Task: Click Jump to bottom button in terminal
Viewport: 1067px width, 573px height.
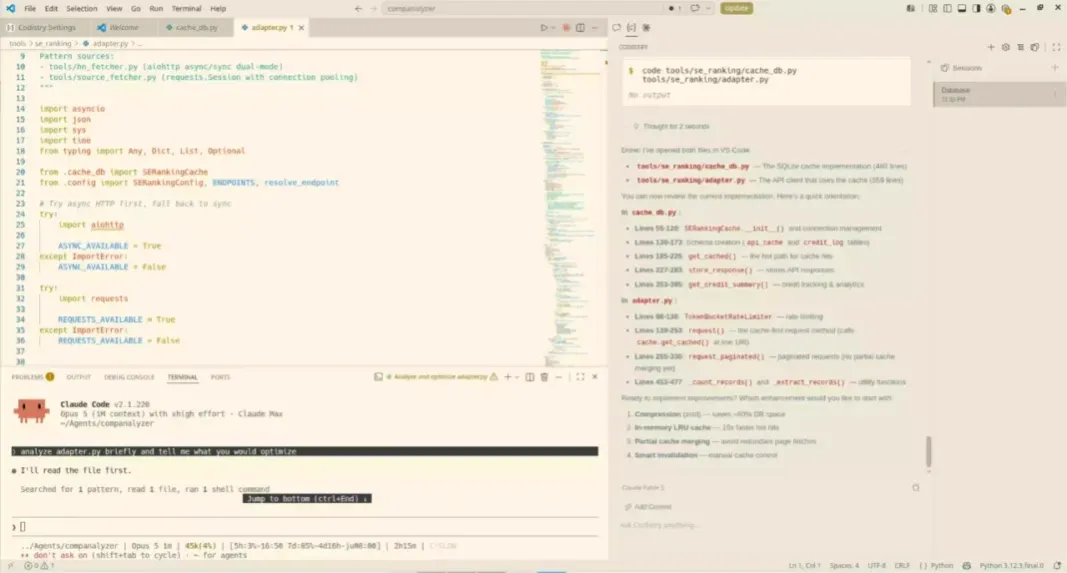Action: tap(307, 499)
